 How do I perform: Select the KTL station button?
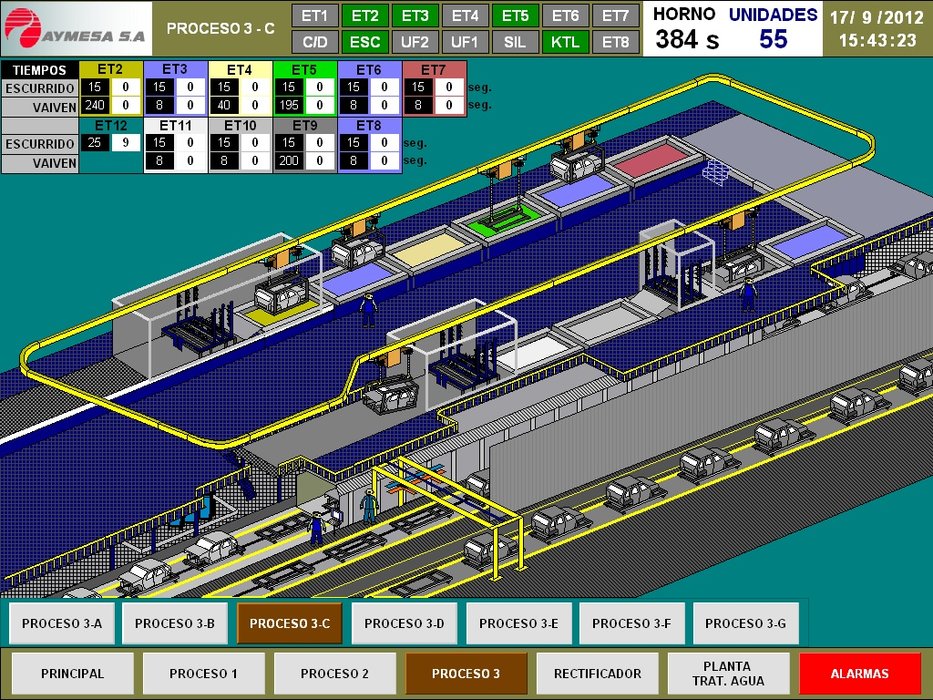click(565, 42)
